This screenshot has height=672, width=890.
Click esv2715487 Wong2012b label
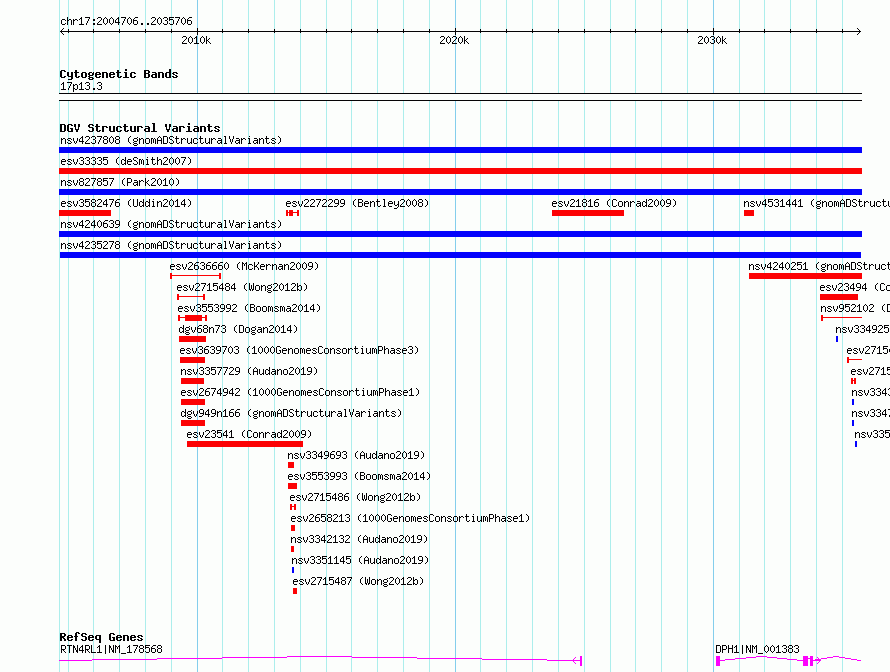pyautogui.click(x=358, y=581)
